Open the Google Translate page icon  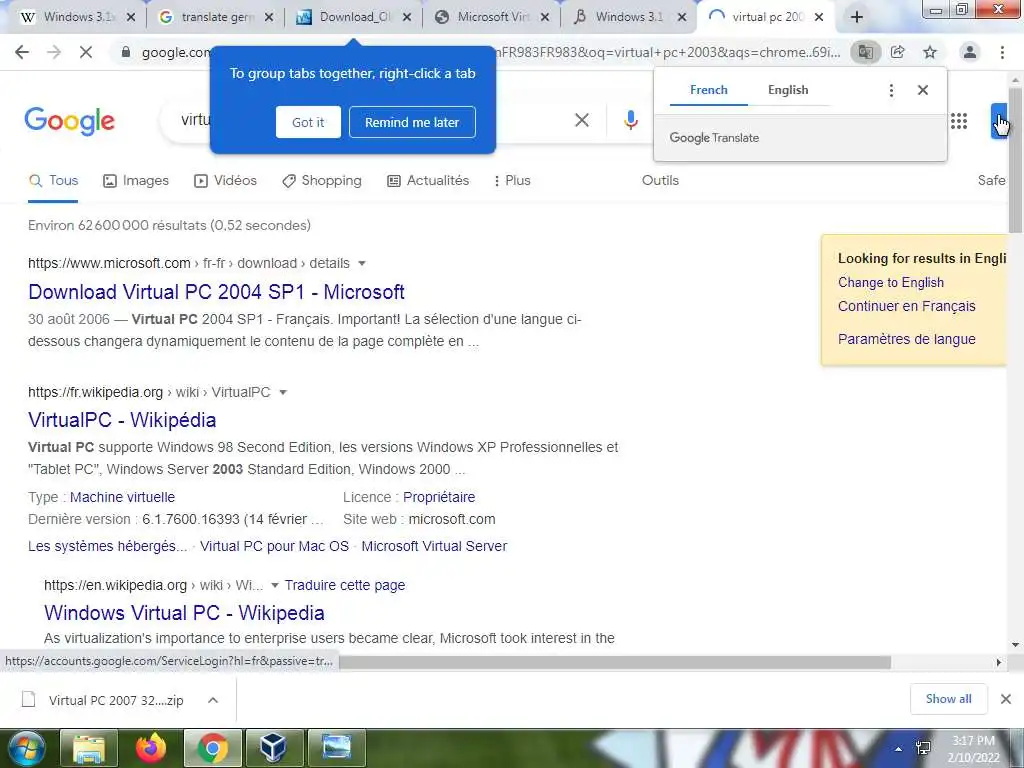coord(865,52)
